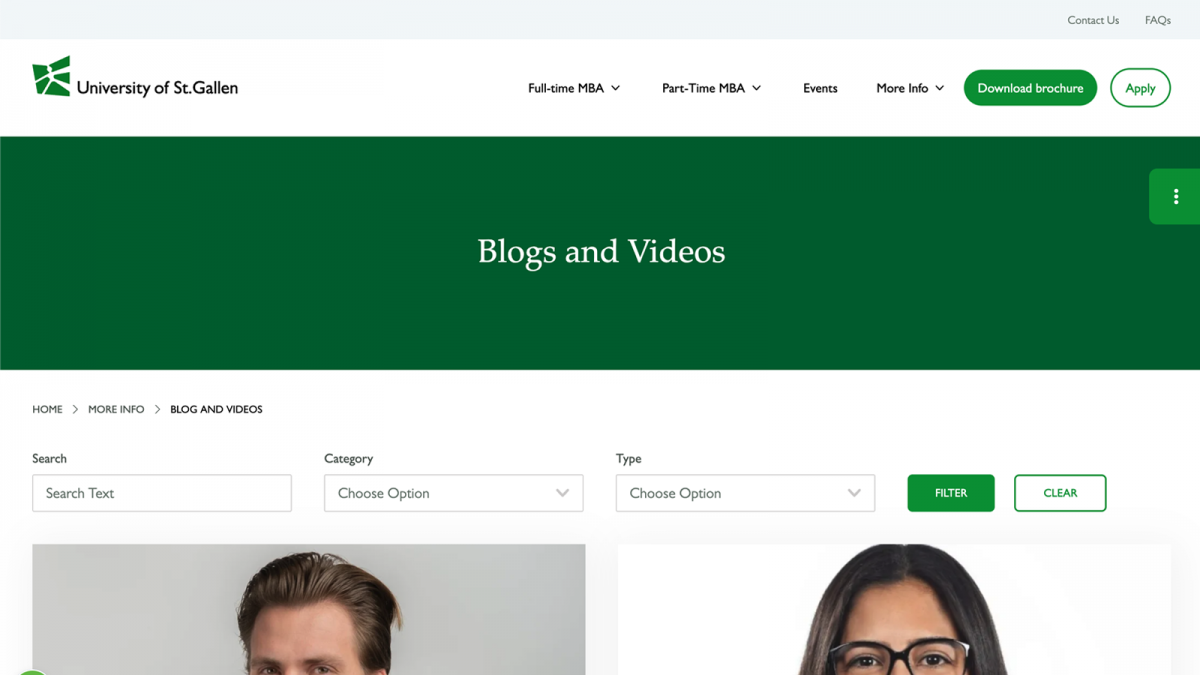The width and height of the screenshot is (1200, 675).
Task: Go to HOME in the breadcrumb
Action: point(47,409)
